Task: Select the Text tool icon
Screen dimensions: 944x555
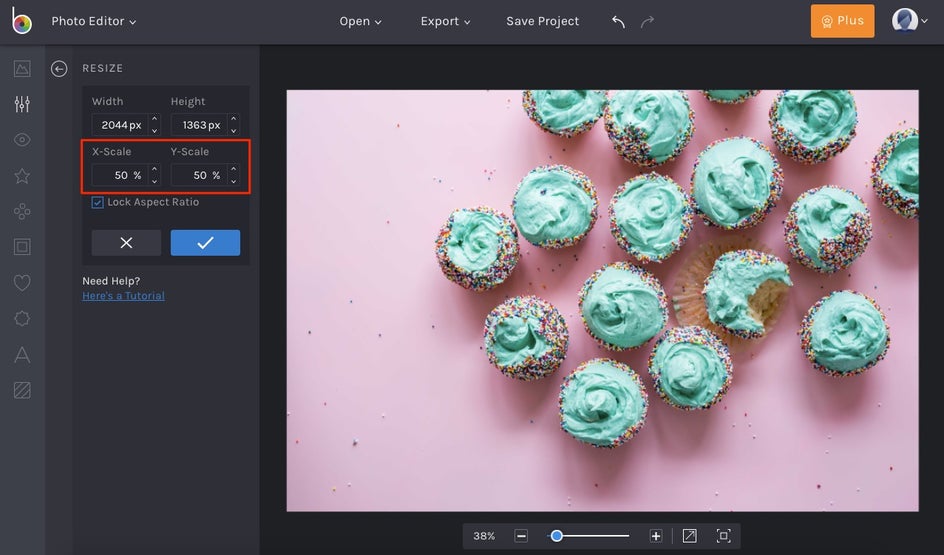Action: click(22, 354)
